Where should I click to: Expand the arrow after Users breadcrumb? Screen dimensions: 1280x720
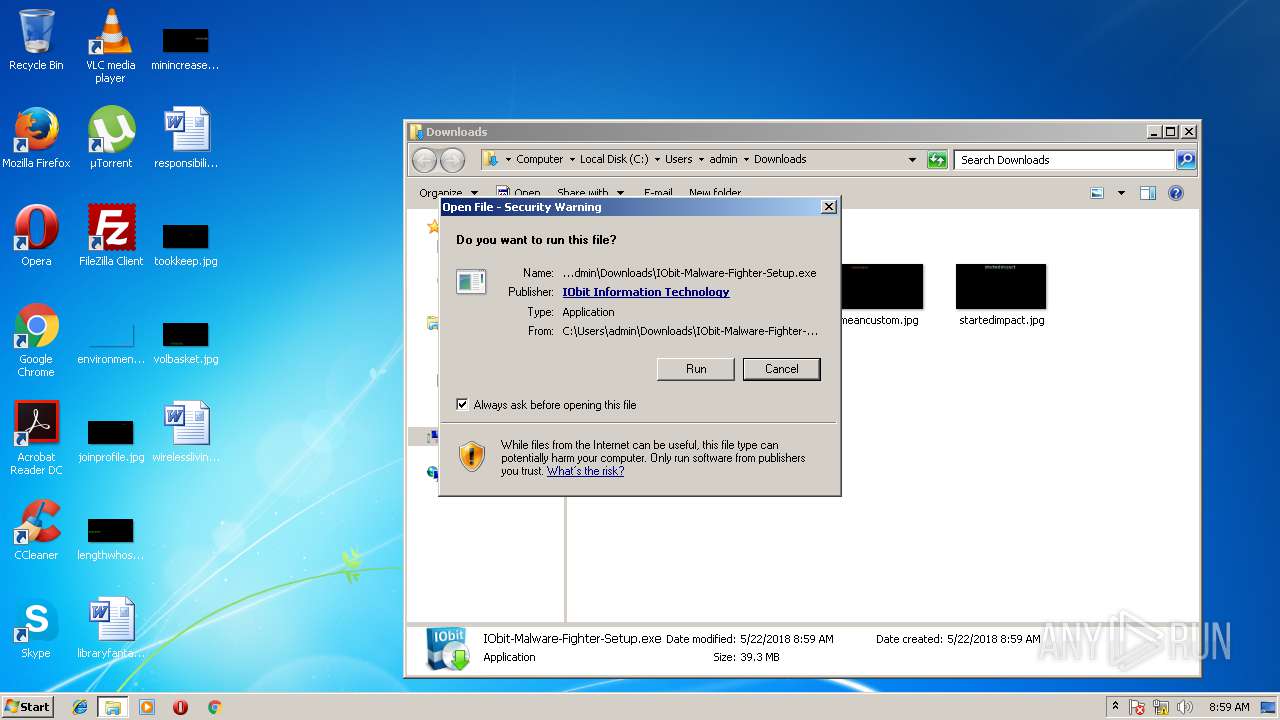[x=701, y=160]
